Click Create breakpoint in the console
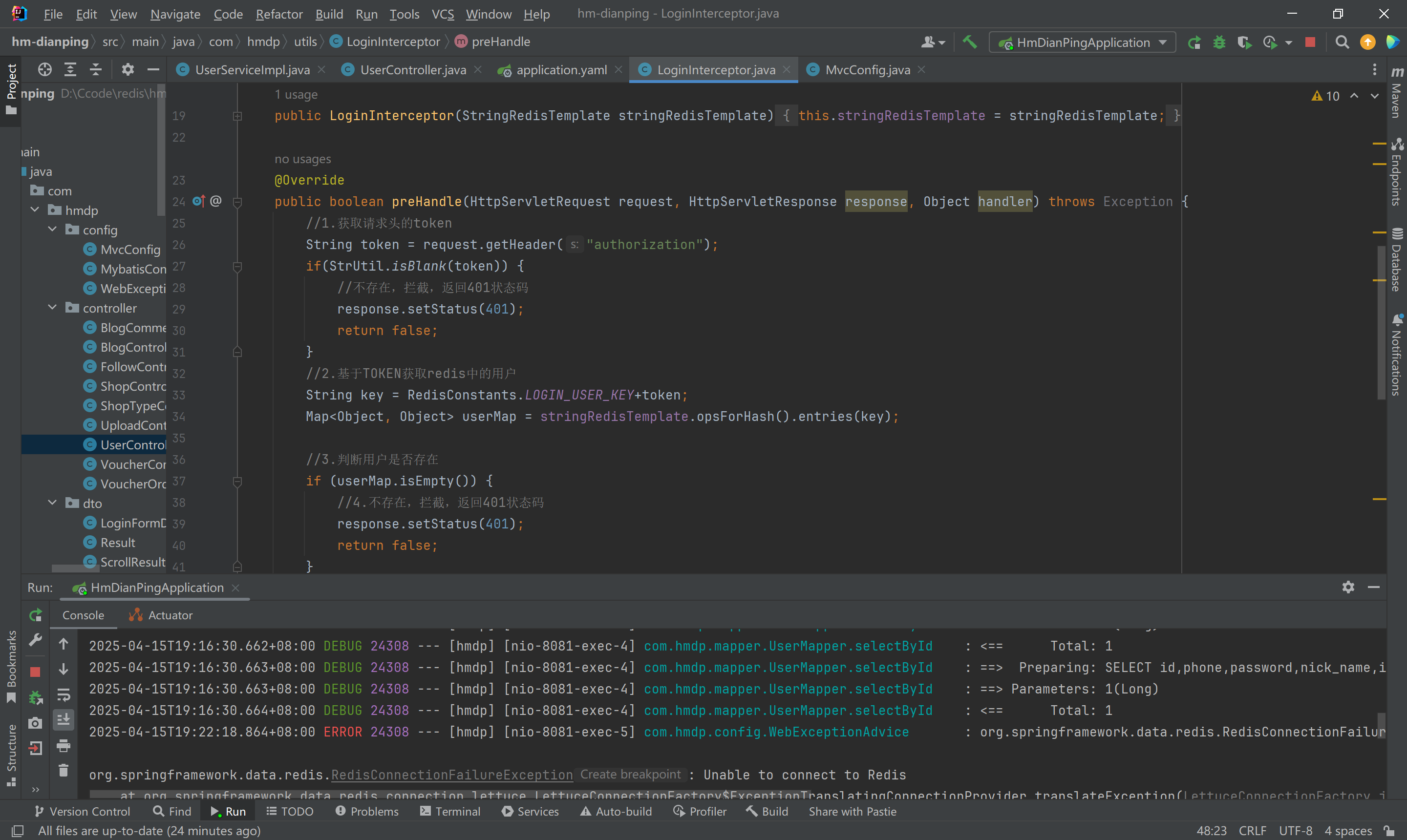Viewport: 1407px width, 840px height. point(630,775)
